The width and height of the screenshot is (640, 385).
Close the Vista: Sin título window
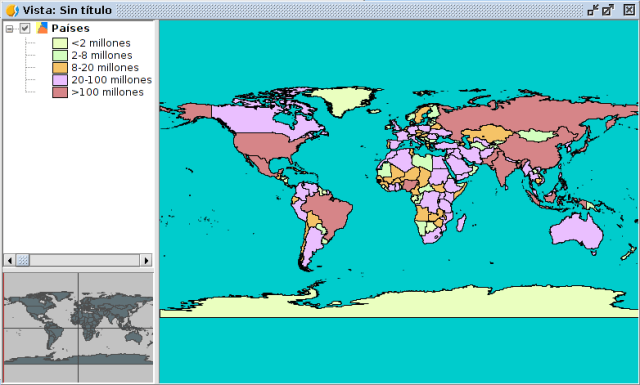(x=629, y=10)
